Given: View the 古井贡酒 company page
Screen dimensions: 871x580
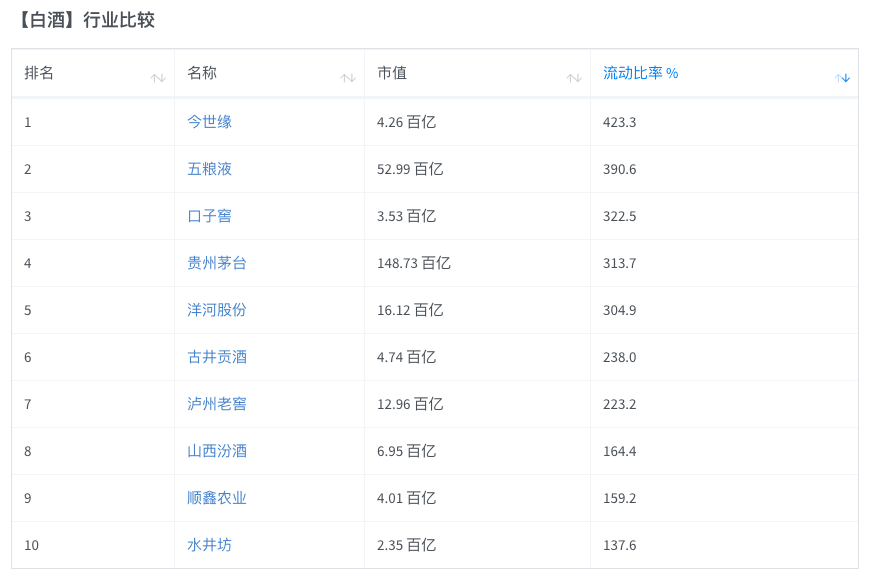Looking at the screenshot, I should (217, 357).
